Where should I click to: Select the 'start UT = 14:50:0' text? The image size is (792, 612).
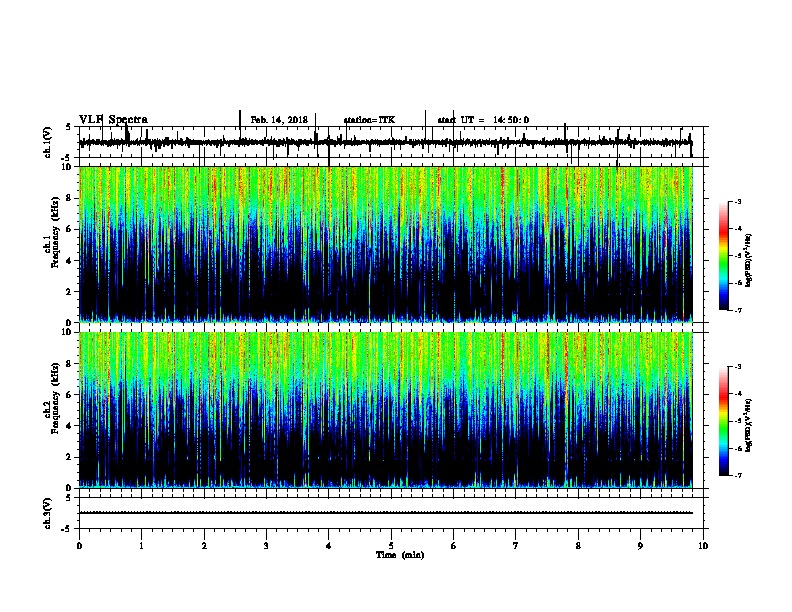[483, 120]
